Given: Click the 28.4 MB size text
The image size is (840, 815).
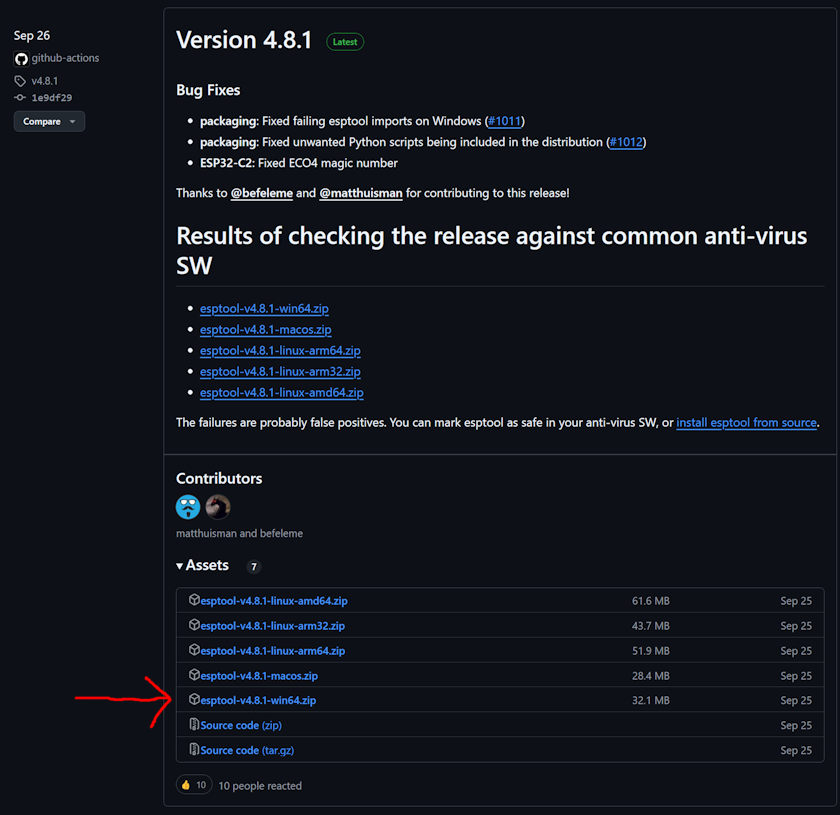Looking at the screenshot, I should coord(650,676).
